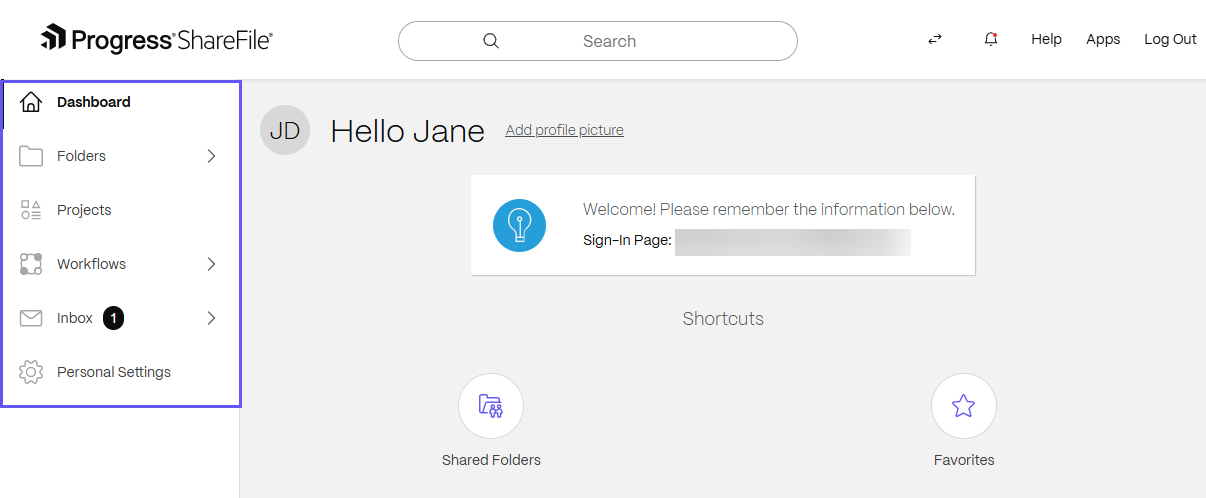Expand the Workflows chevron arrow
1206x498 pixels.
211,264
